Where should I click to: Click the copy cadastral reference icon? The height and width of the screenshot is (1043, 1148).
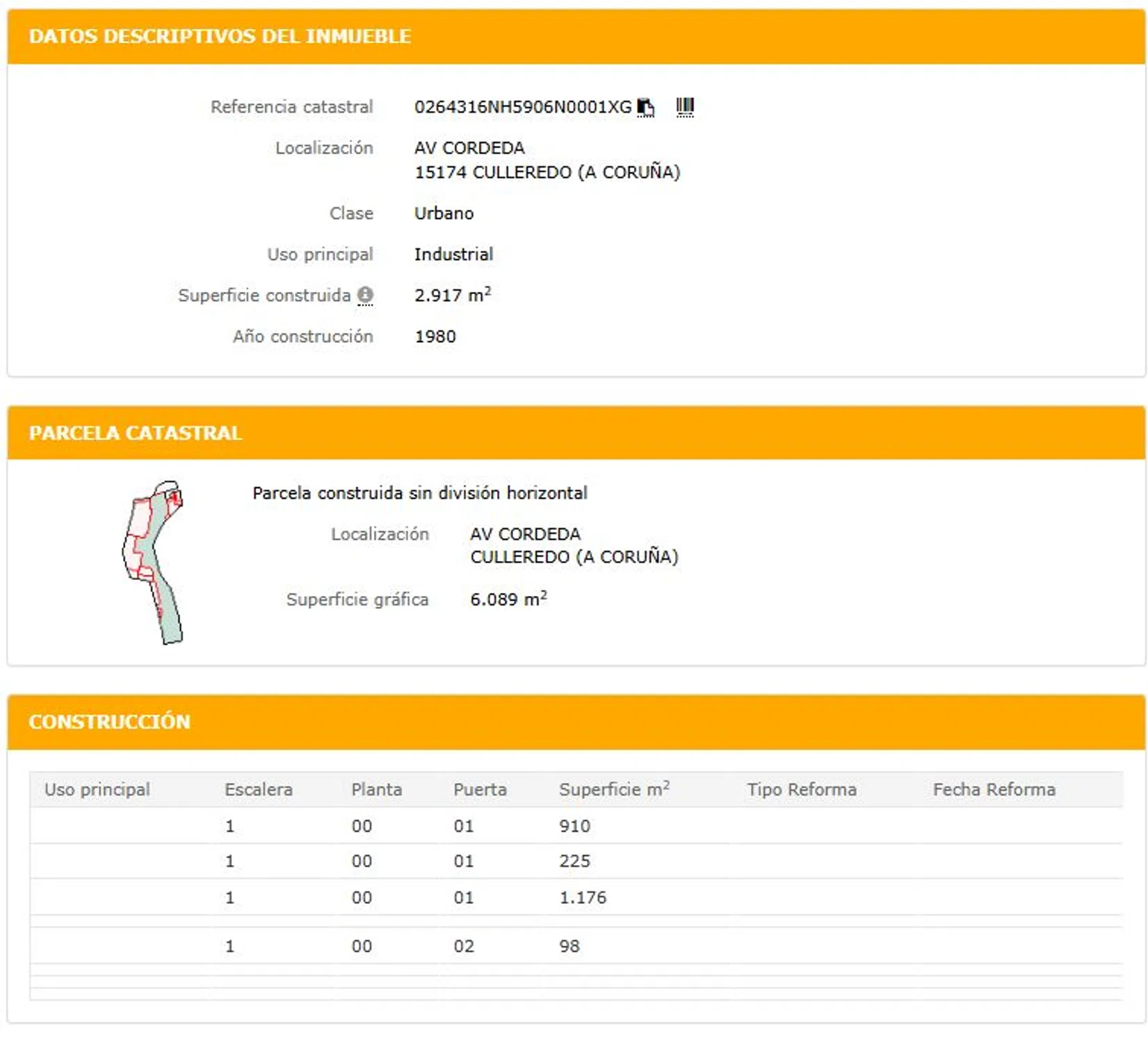[645, 107]
